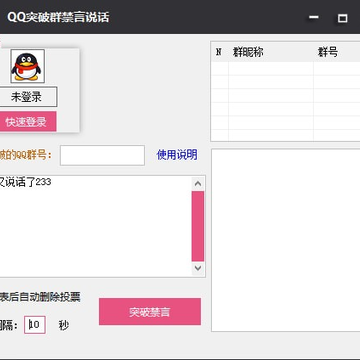Click the message box scroll up arrow

tap(198, 184)
